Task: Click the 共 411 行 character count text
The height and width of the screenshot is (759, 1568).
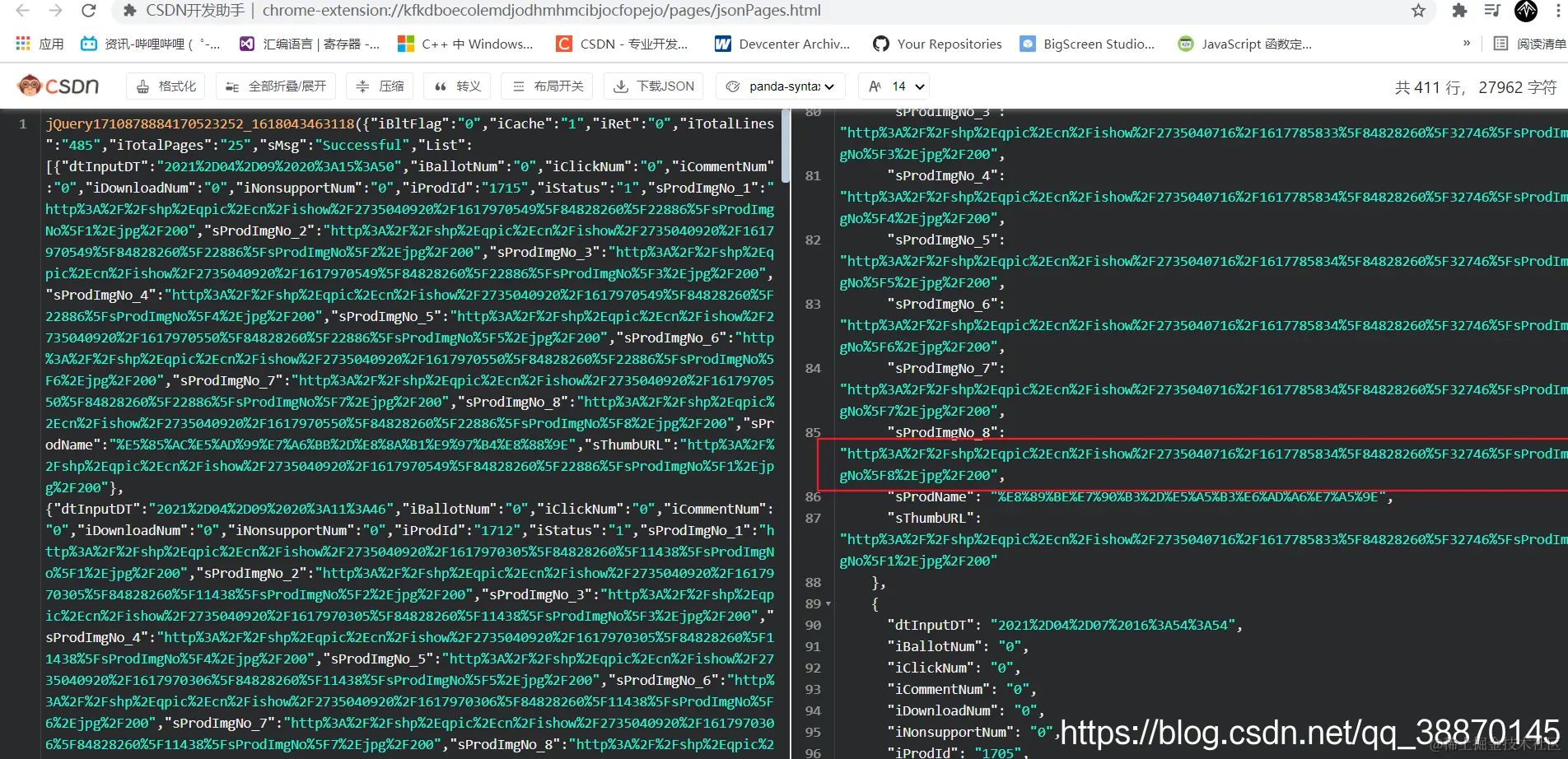Action: click(x=1476, y=87)
